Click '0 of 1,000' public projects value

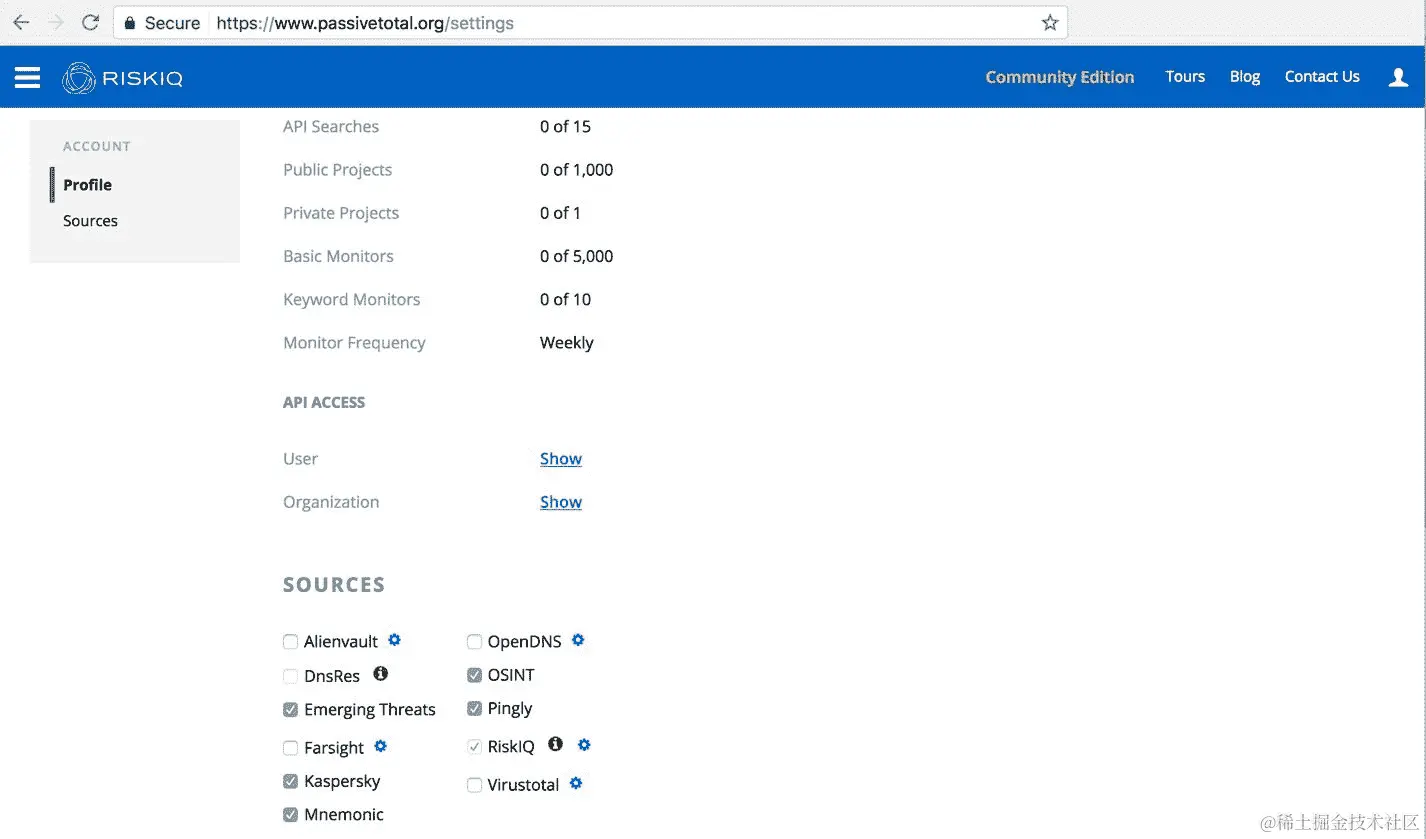(577, 170)
